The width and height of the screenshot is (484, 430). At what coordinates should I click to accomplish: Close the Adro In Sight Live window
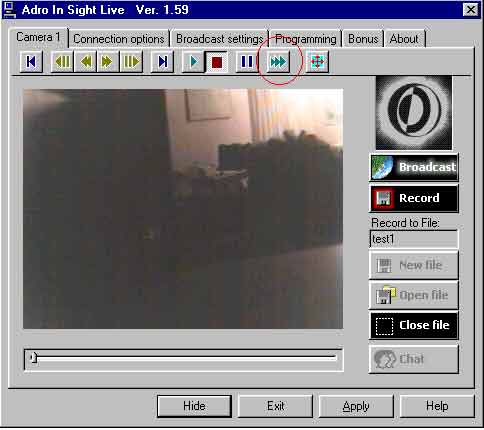click(x=471, y=10)
